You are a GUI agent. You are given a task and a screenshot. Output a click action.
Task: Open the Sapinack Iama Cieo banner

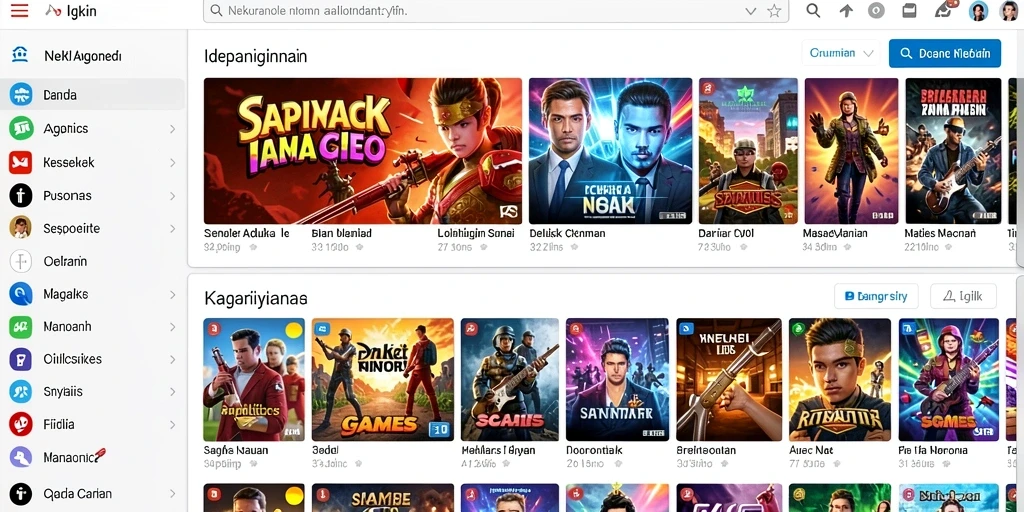(x=362, y=152)
